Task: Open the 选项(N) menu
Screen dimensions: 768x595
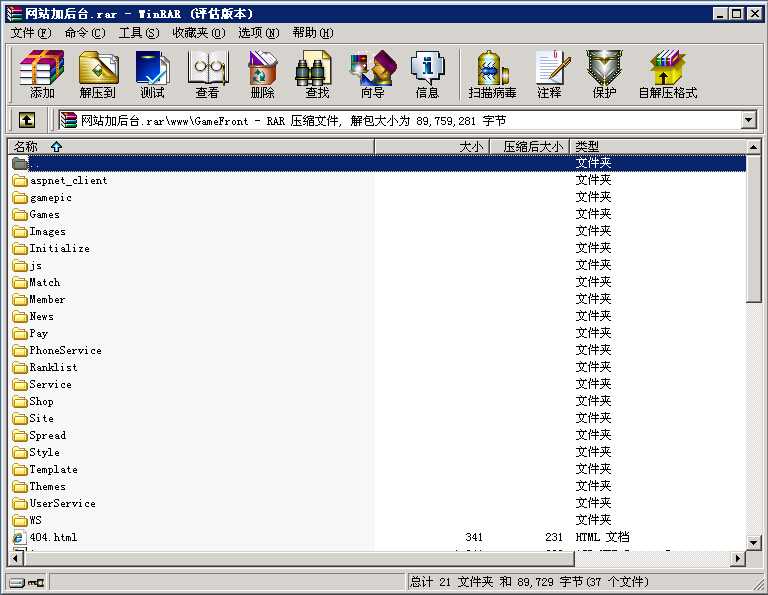Action: pos(258,33)
